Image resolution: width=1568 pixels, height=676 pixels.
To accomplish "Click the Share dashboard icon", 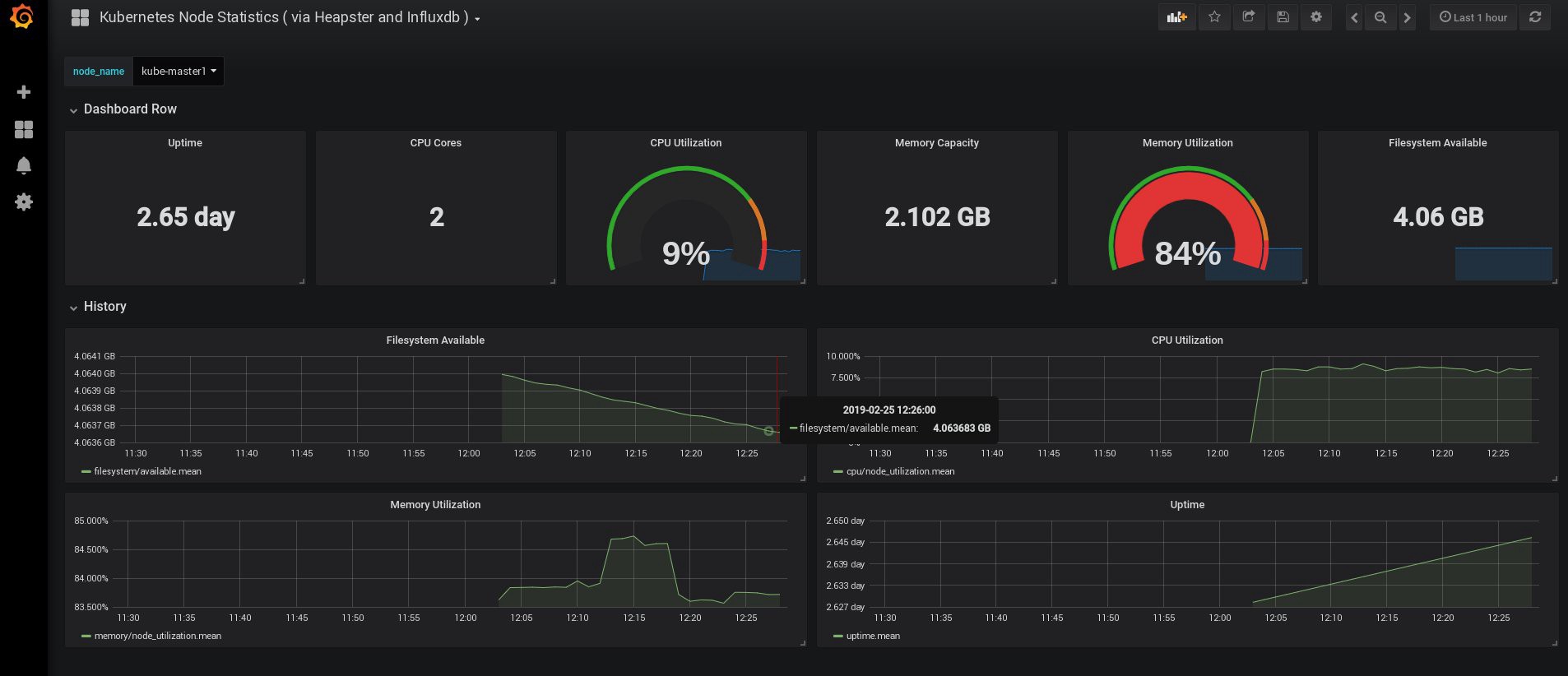I will pyautogui.click(x=1249, y=17).
